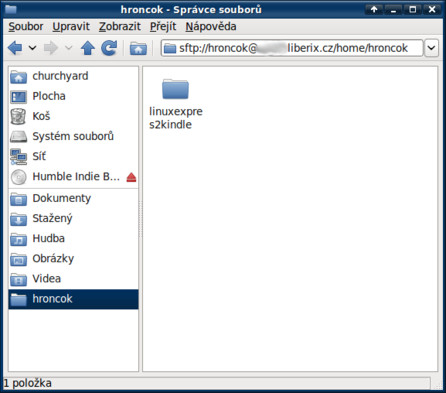Eject the Humble Indie B... disc

click(x=131, y=177)
